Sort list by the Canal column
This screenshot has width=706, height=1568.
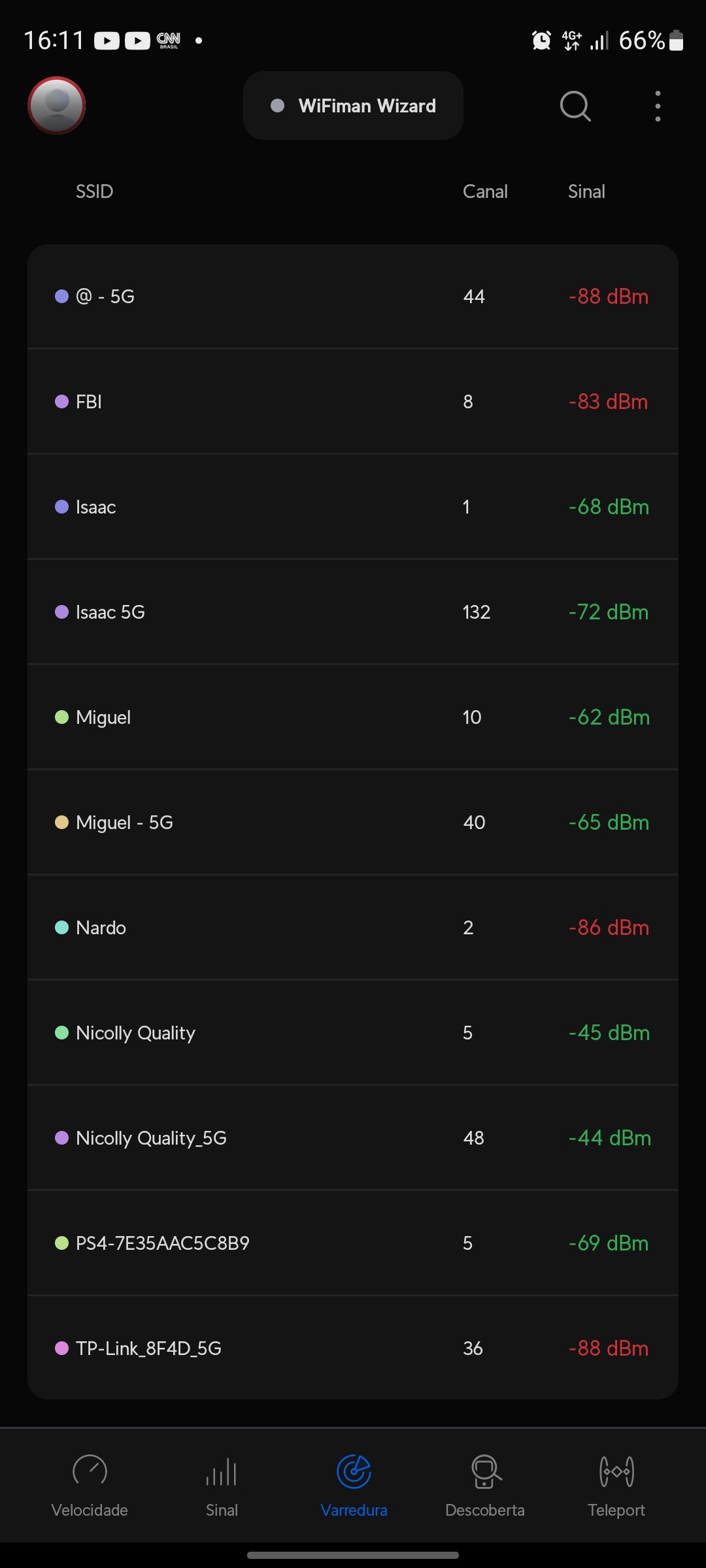[x=485, y=191]
